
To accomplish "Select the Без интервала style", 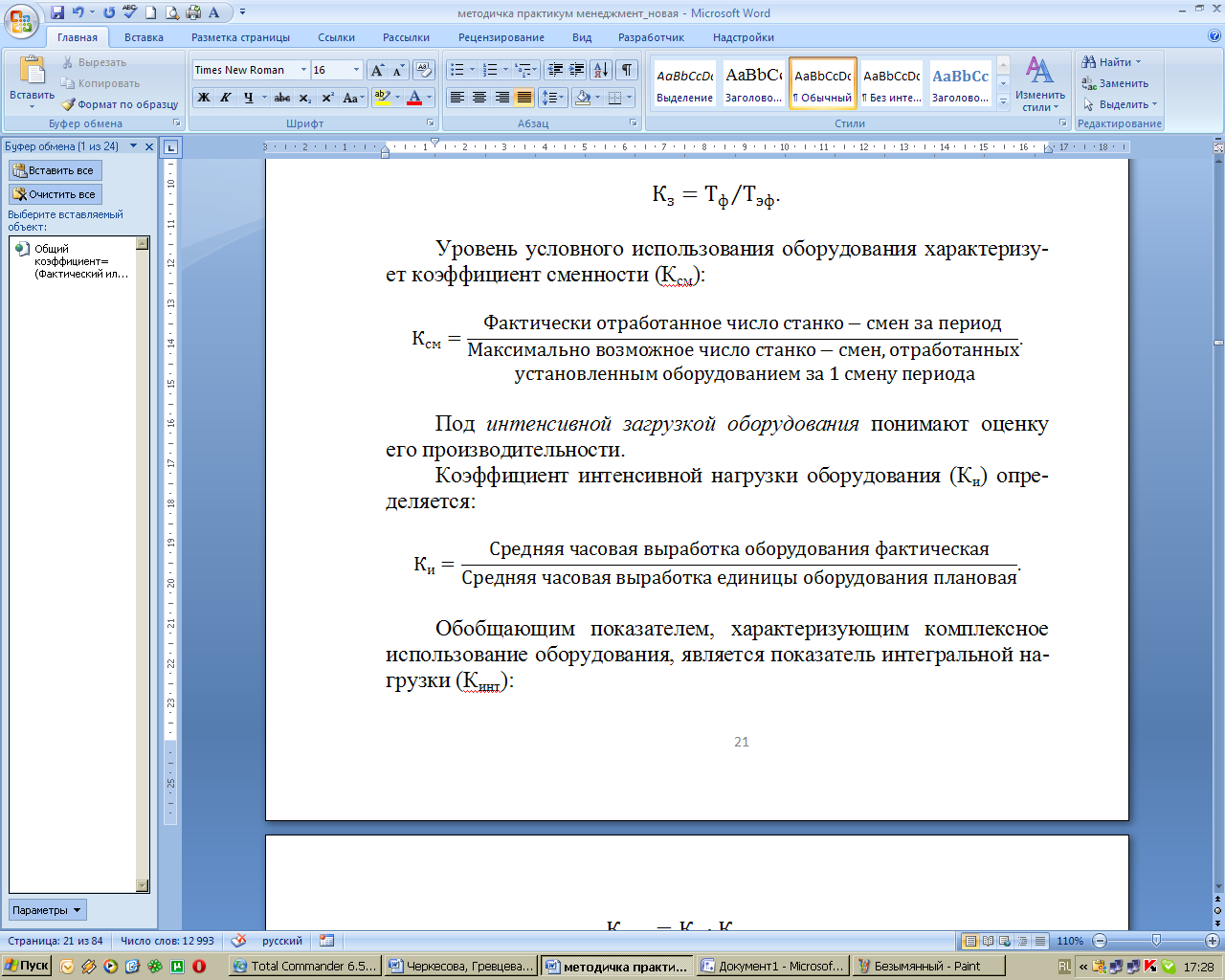I will pos(891,84).
